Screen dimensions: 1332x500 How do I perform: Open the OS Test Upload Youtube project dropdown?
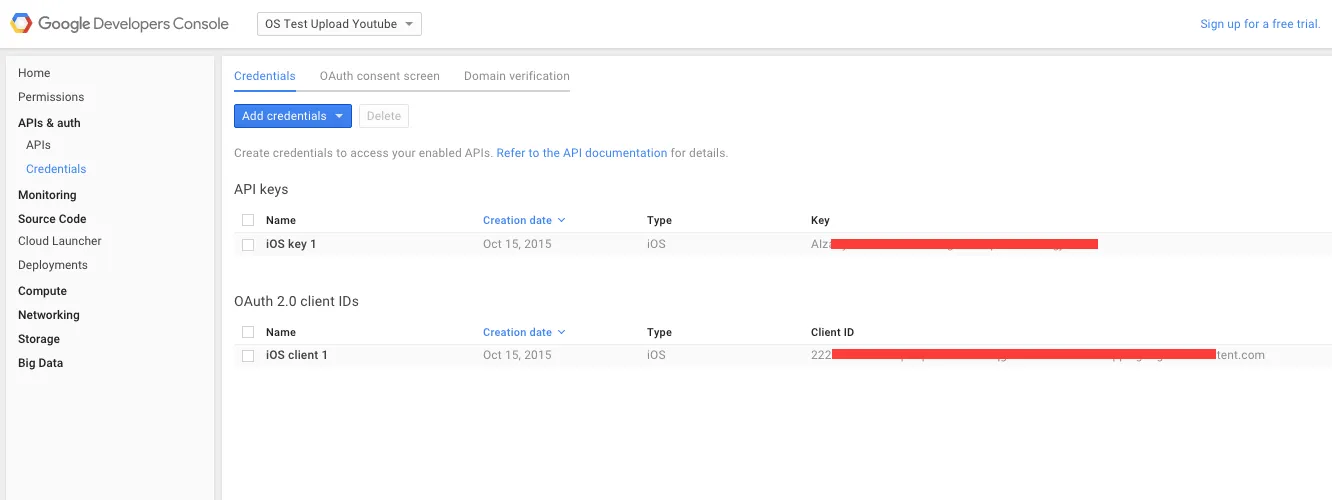[x=339, y=24]
